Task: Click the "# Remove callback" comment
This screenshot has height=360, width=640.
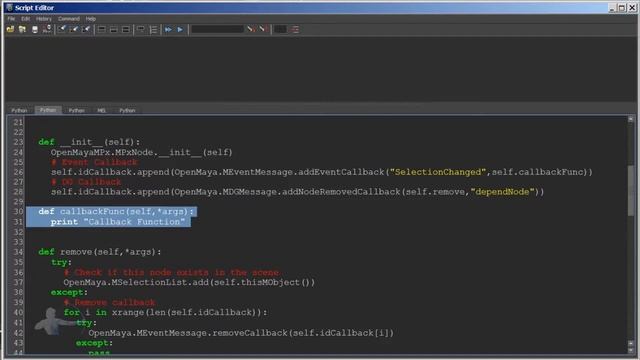Action: [x=109, y=302]
